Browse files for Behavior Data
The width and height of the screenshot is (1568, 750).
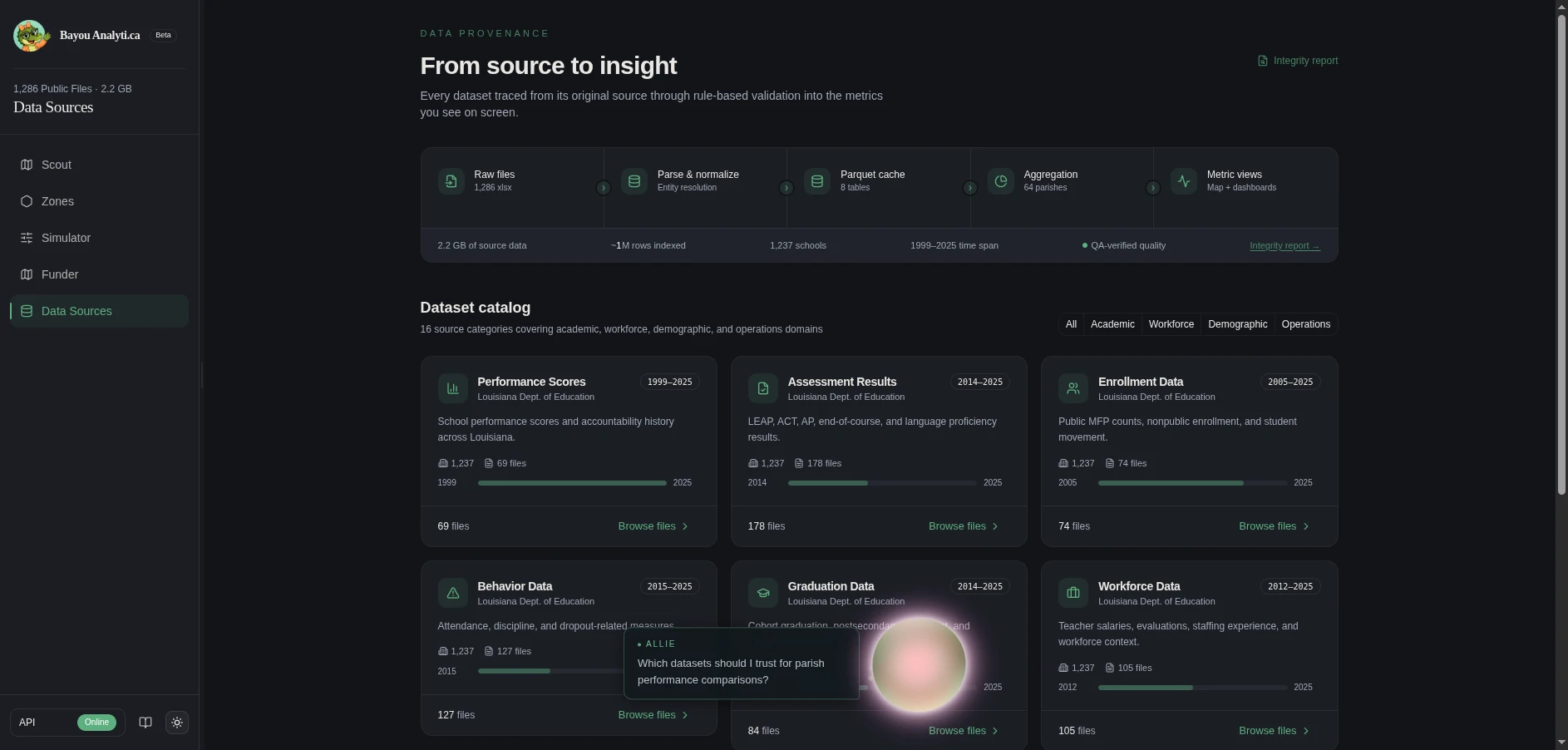pyautogui.click(x=653, y=715)
